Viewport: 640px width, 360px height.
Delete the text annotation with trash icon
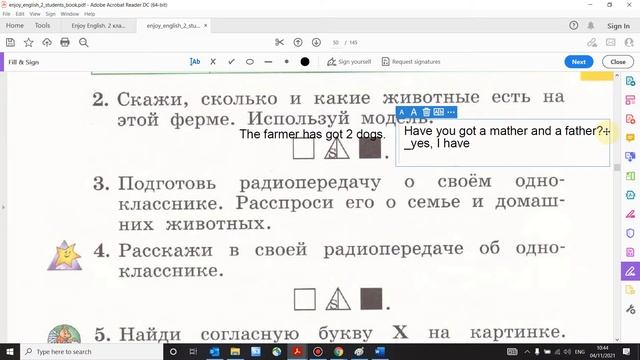coord(426,112)
